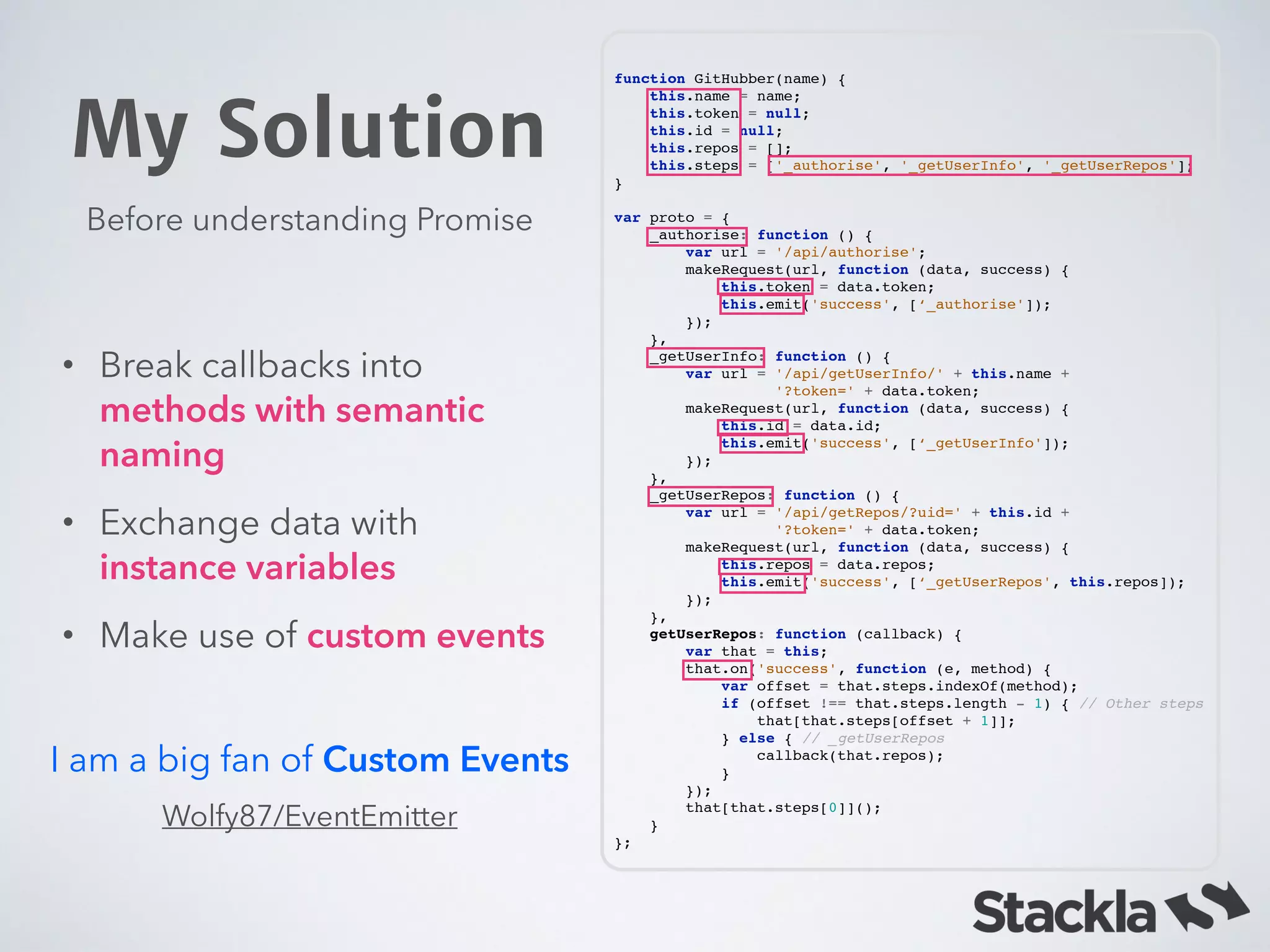Click the Stackla logo
This screenshot has height=952, width=1270.
[x=1064, y=911]
